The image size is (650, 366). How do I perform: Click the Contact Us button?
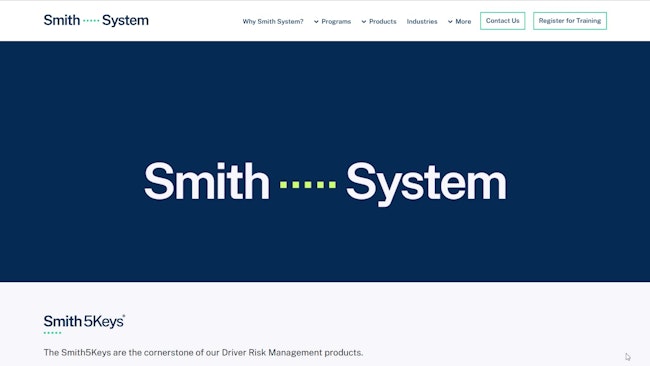pos(502,21)
